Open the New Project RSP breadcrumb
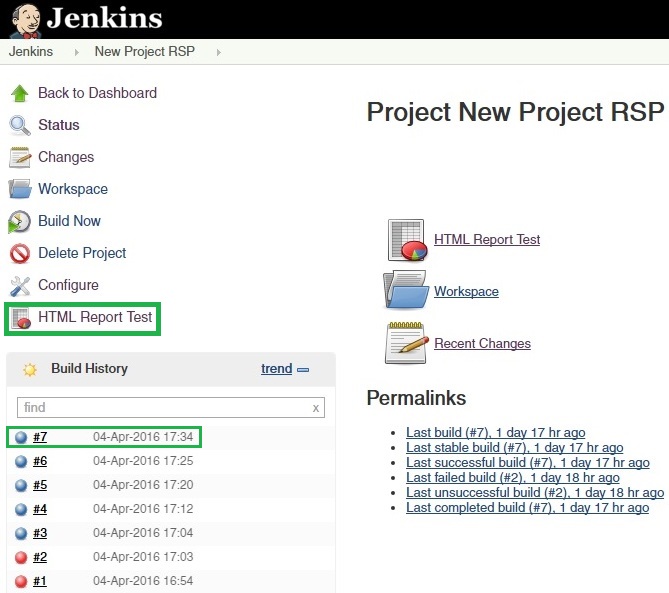The image size is (669, 593). [145, 52]
